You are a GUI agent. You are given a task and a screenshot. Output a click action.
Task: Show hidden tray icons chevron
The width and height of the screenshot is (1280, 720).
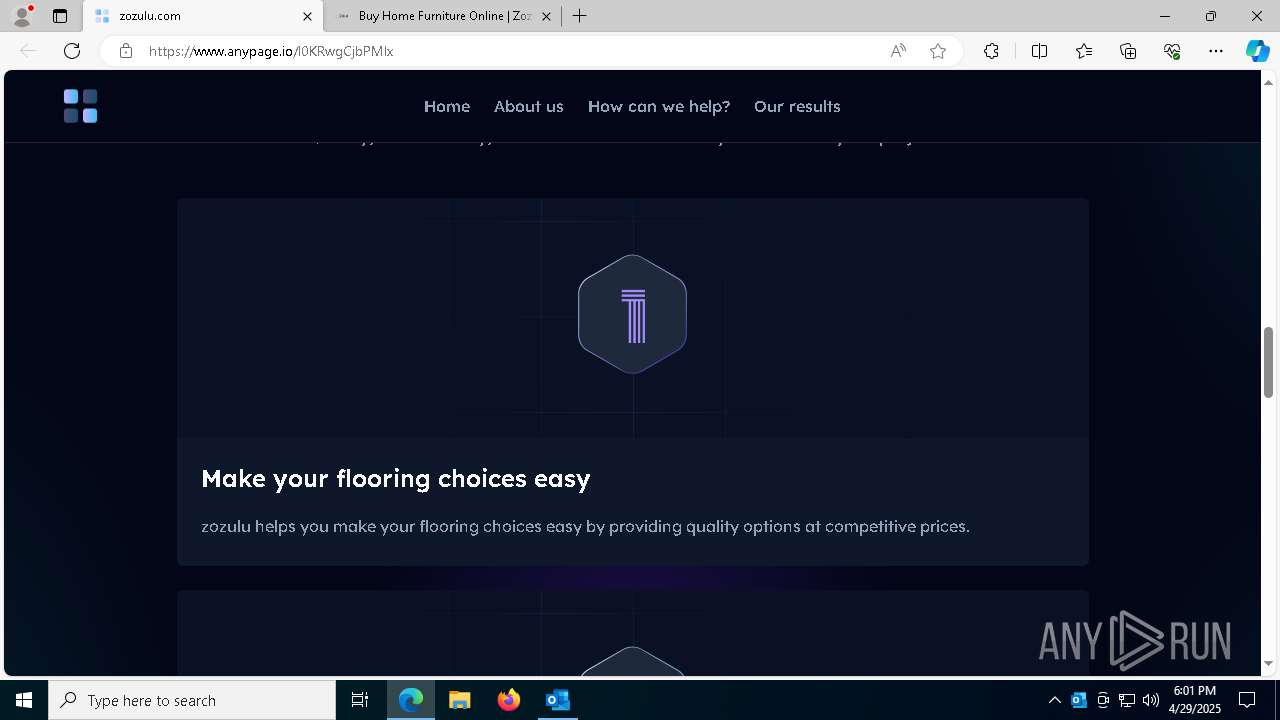tap(1054, 700)
